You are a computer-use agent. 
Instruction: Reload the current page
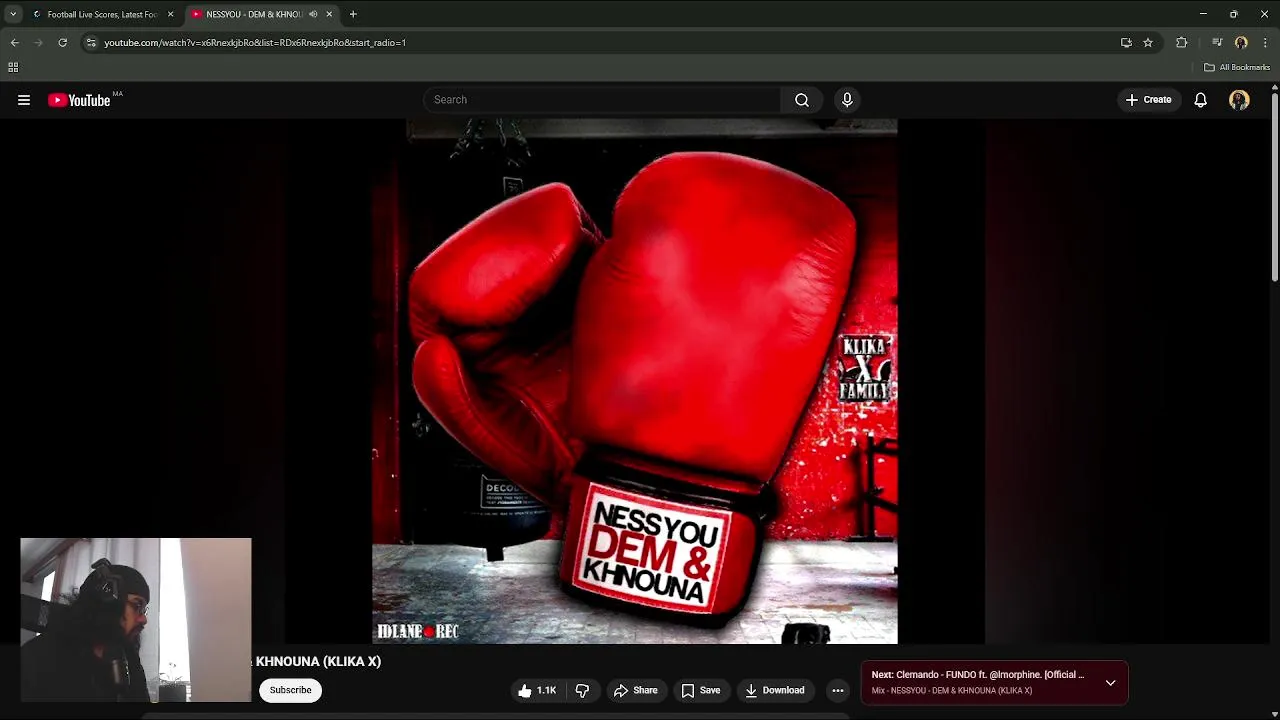[62, 42]
